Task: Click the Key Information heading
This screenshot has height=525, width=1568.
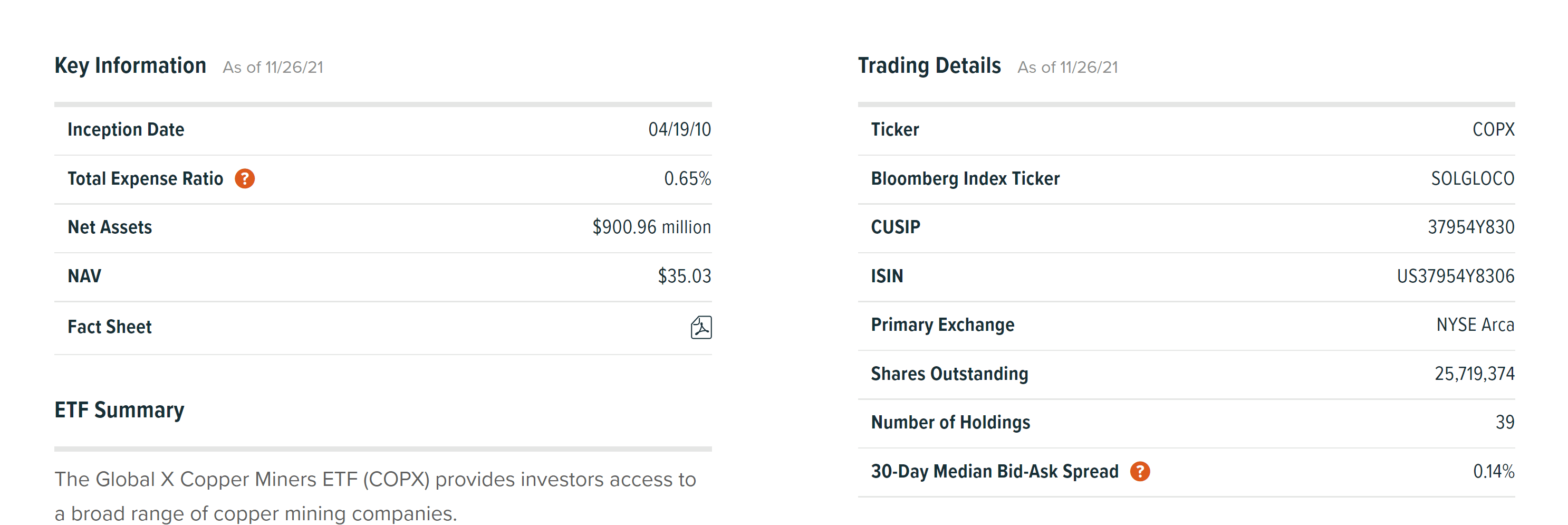Action: coord(130,65)
